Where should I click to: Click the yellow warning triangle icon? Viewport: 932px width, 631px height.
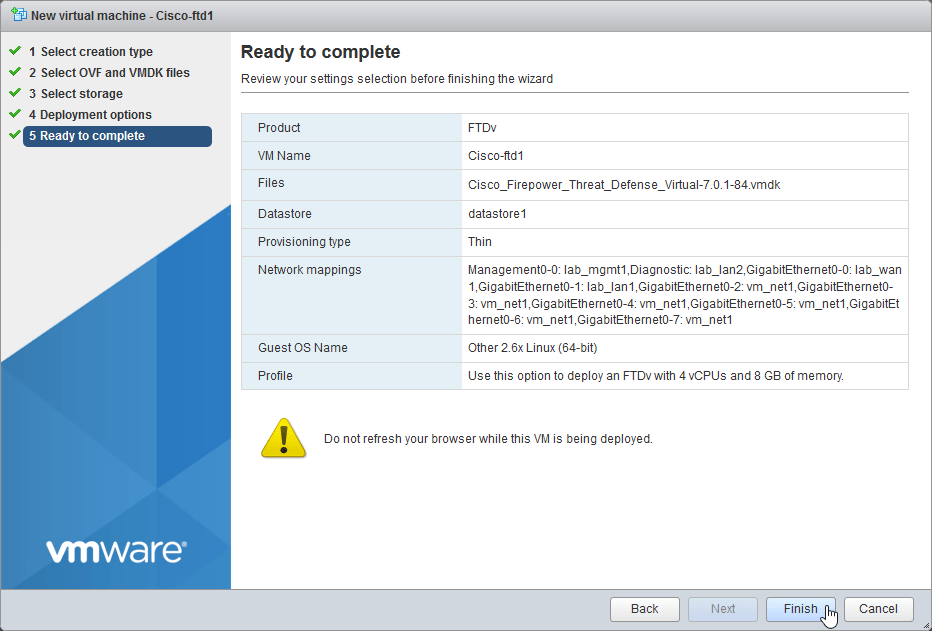[284, 438]
